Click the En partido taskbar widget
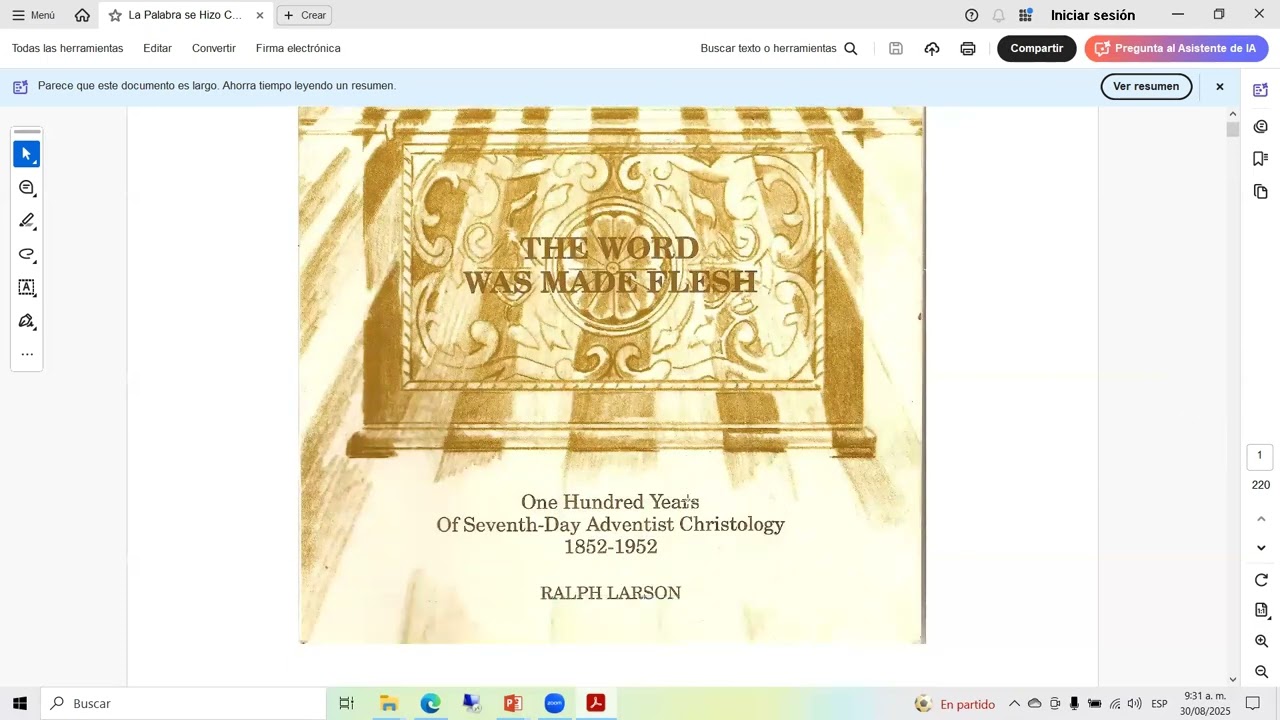This screenshot has width=1280, height=720. click(955, 704)
